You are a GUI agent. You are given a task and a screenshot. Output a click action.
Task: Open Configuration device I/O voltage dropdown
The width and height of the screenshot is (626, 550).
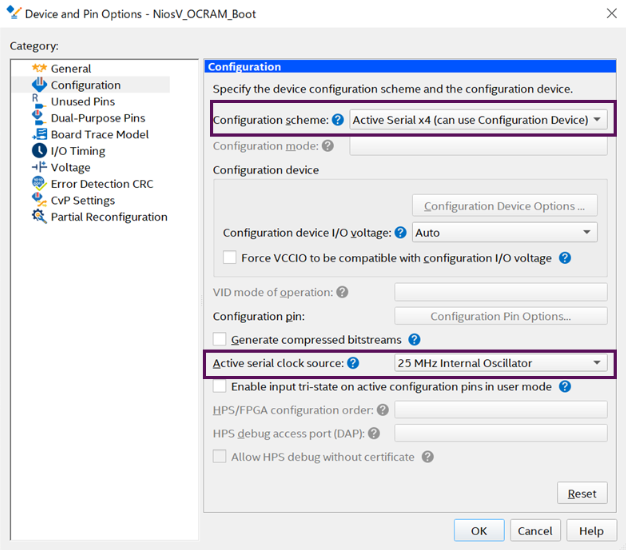click(x=505, y=233)
